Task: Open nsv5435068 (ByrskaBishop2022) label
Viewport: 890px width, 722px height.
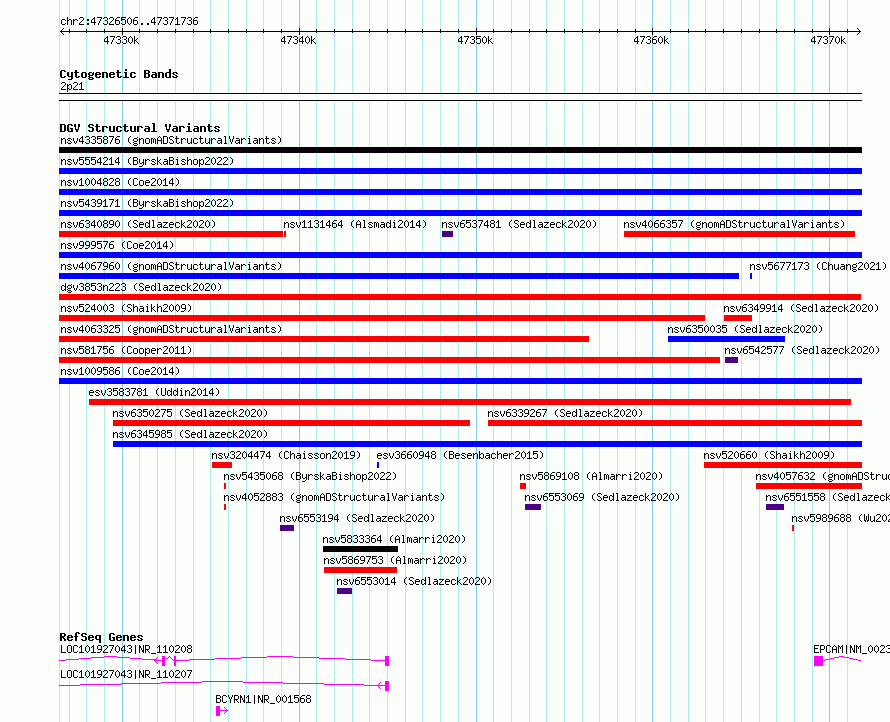Action: tap(310, 476)
